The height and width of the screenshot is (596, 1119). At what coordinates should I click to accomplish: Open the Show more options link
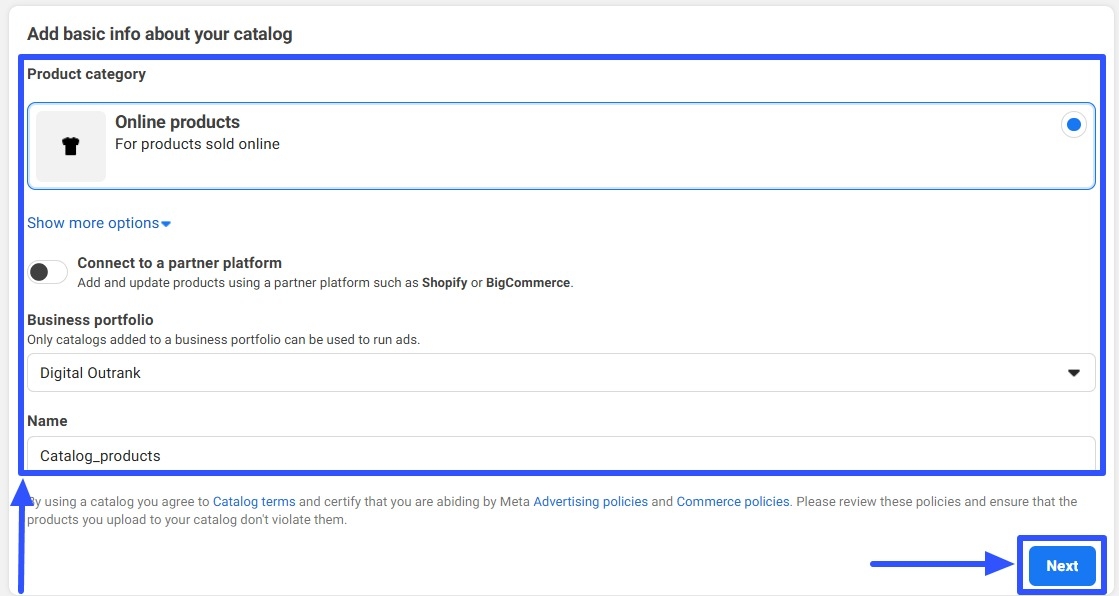click(93, 223)
